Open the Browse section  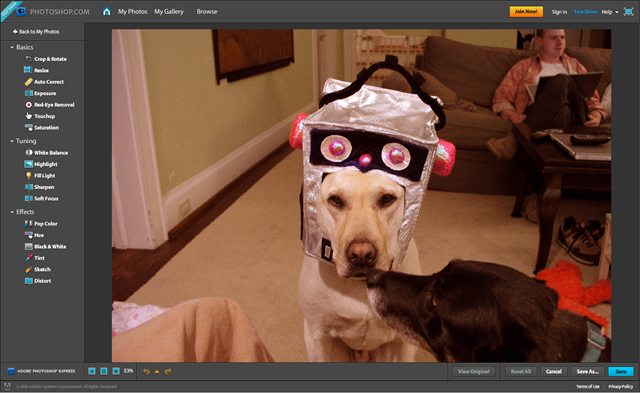click(207, 11)
